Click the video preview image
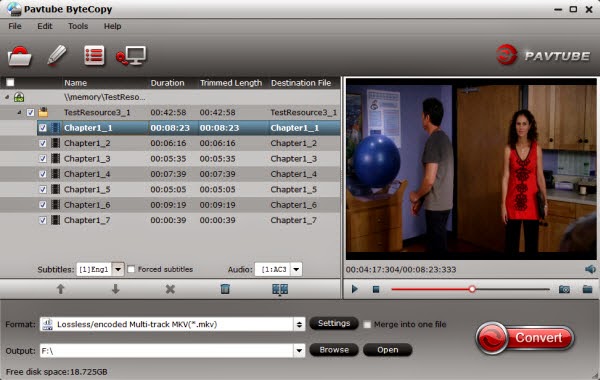600x380 pixels. (471, 169)
